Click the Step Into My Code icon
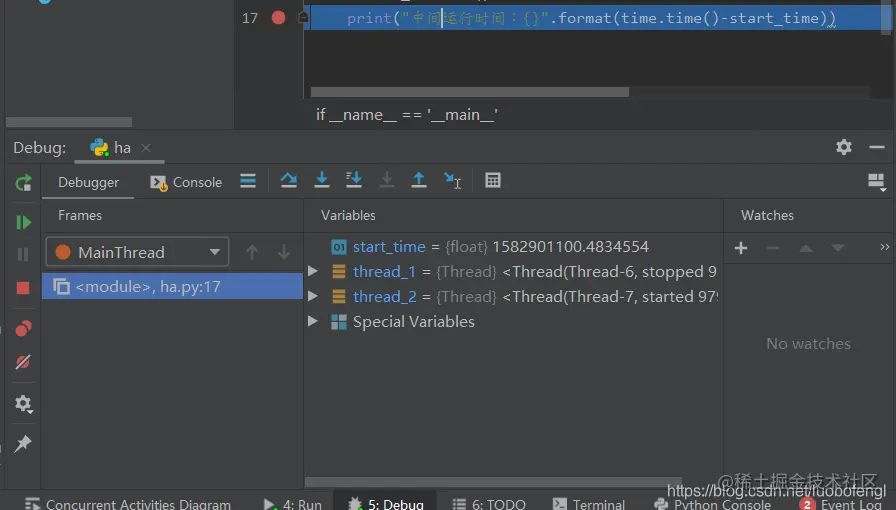 [x=354, y=181]
